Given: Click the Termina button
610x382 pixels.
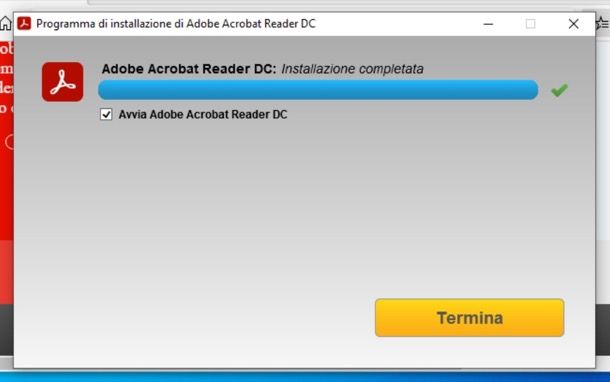Looking at the screenshot, I should click(x=469, y=317).
